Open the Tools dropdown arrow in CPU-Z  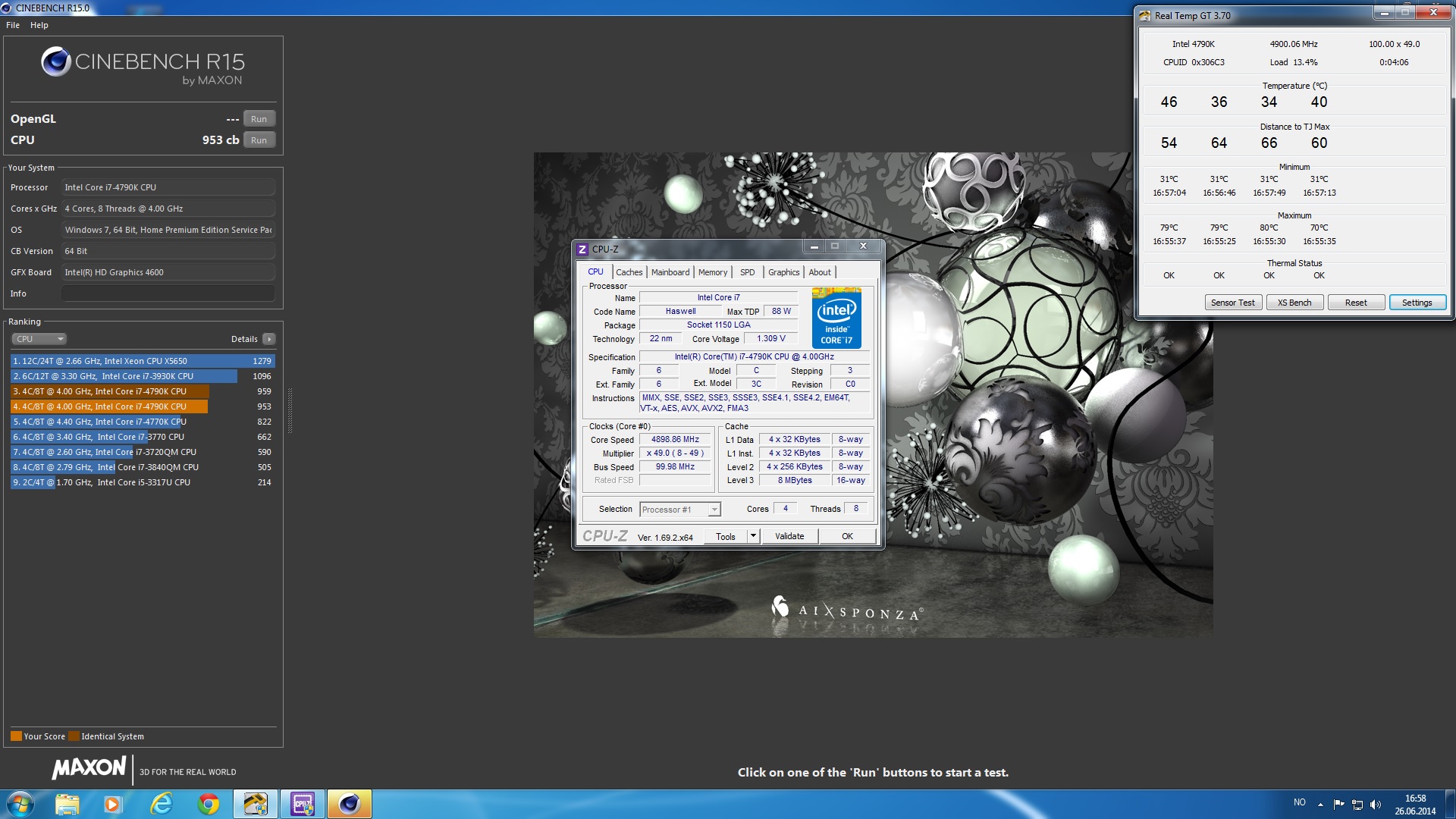tap(753, 536)
